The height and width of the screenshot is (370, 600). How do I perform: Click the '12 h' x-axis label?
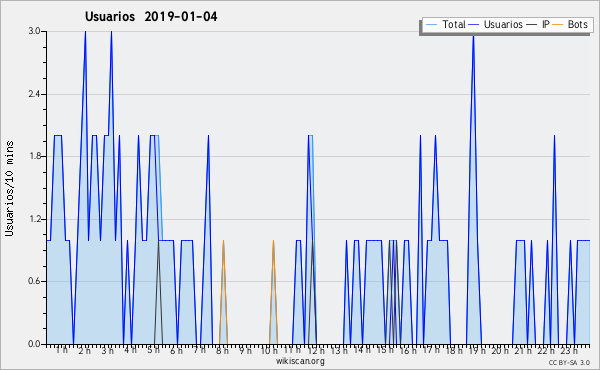(316, 351)
